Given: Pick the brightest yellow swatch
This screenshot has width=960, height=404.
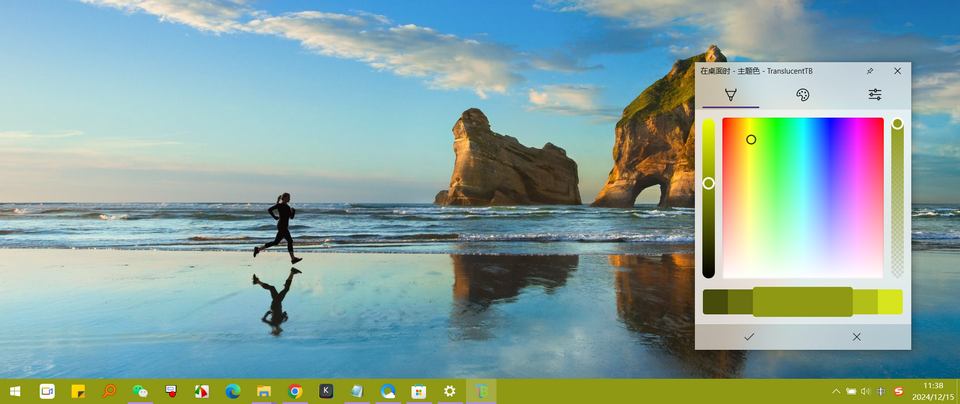Looking at the screenshot, I should pos(890,302).
